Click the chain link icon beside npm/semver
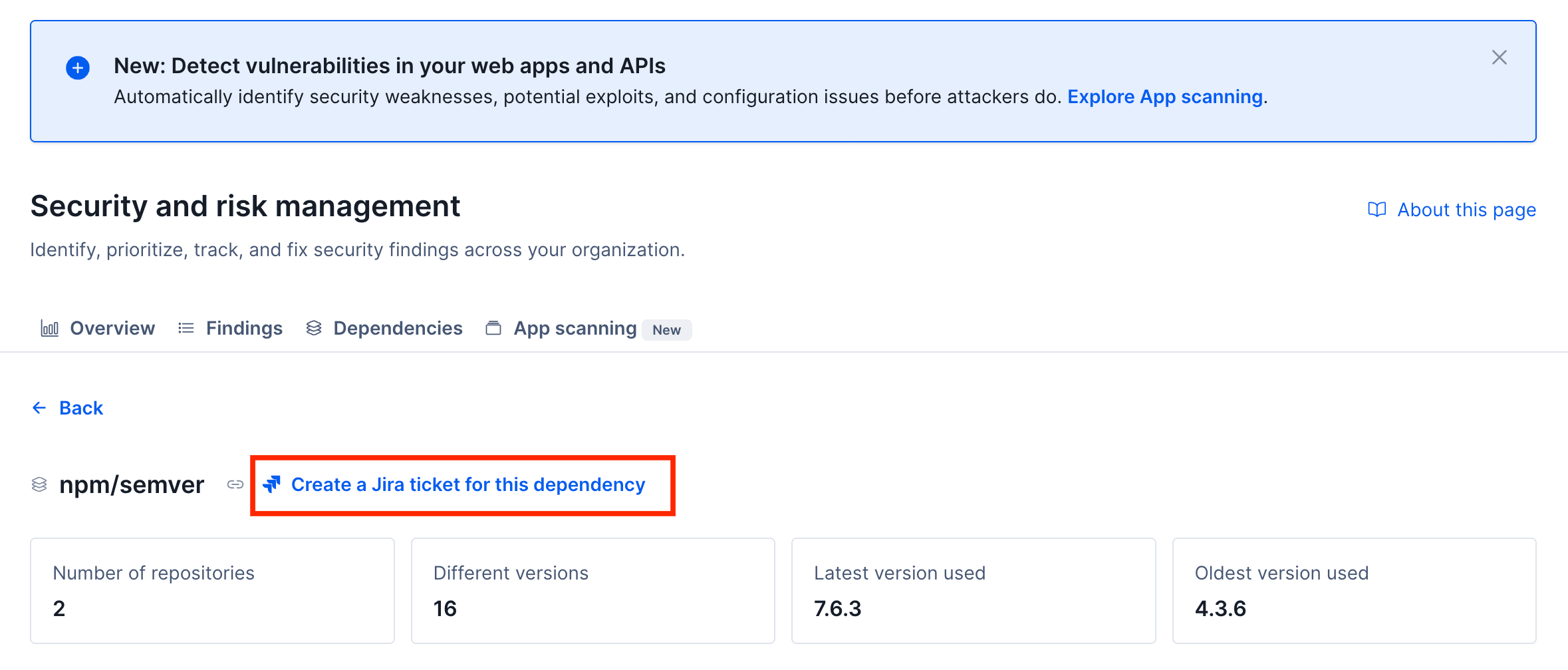Image resolution: width=1568 pixels, height=670 pixels. [x=234, y=485]
